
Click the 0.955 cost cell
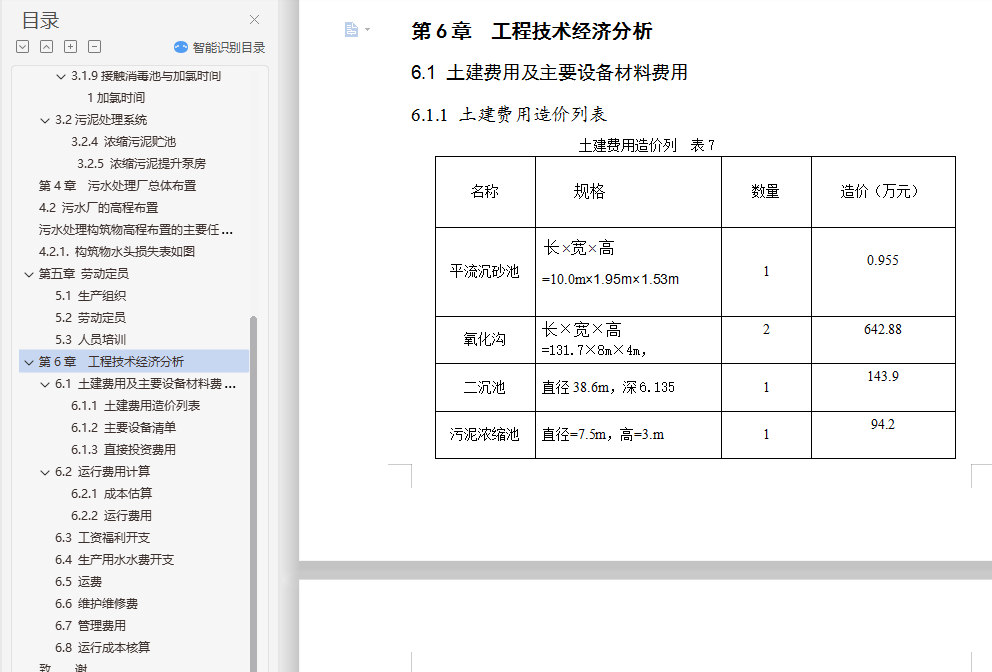[883, 271]
